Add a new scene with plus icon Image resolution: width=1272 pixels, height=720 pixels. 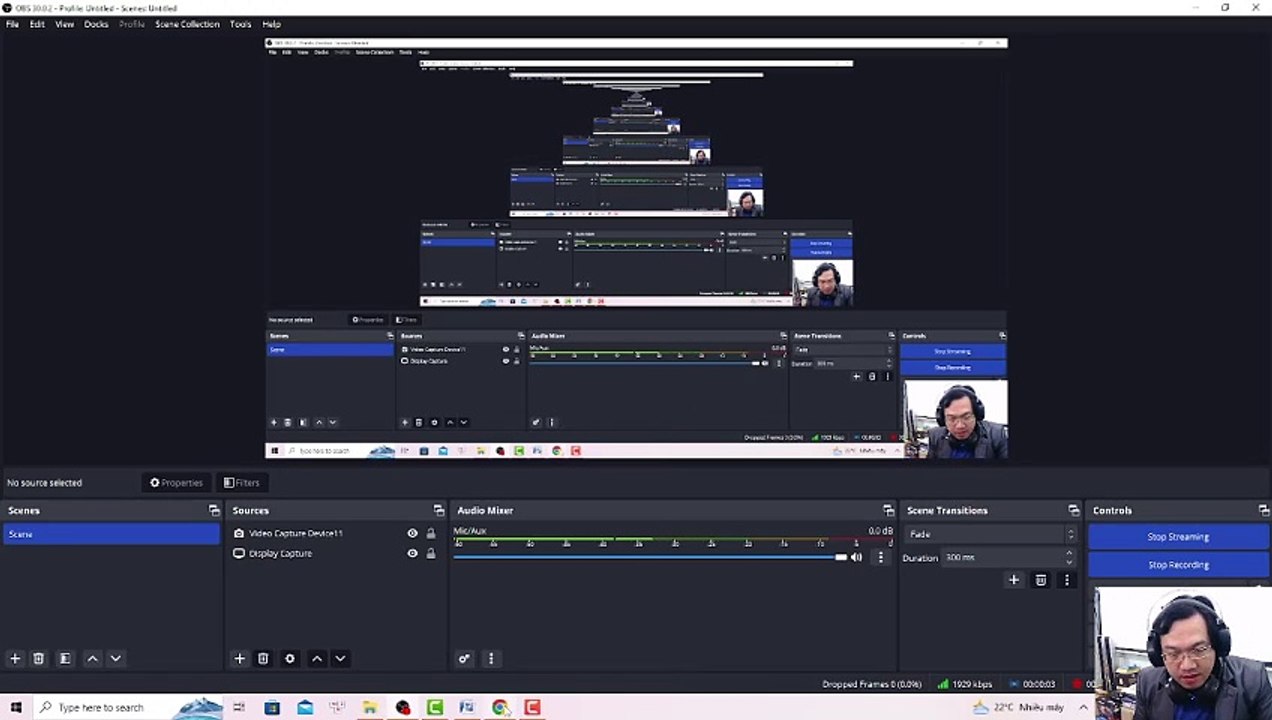point(15,658)
